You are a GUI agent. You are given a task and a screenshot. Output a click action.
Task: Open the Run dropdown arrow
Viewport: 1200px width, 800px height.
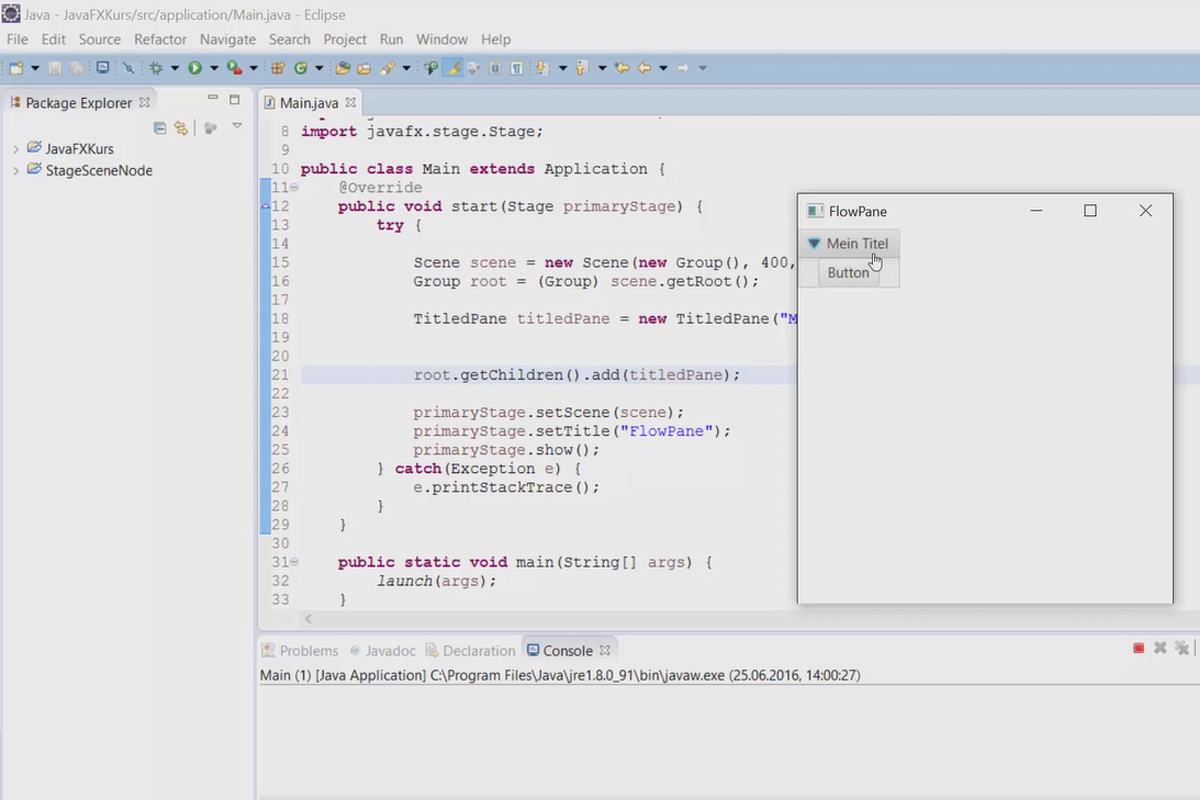pyautogui.click(x=215, y=67)
